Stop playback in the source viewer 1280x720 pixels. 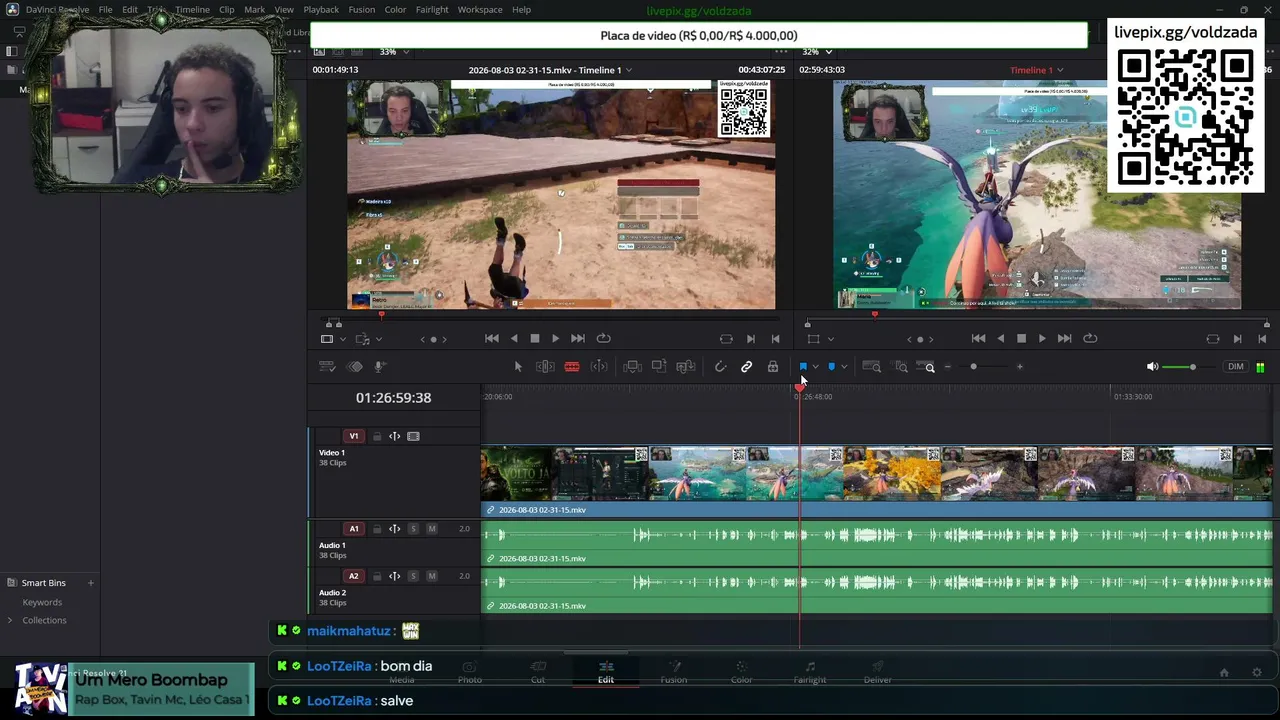tap(535, 339)
